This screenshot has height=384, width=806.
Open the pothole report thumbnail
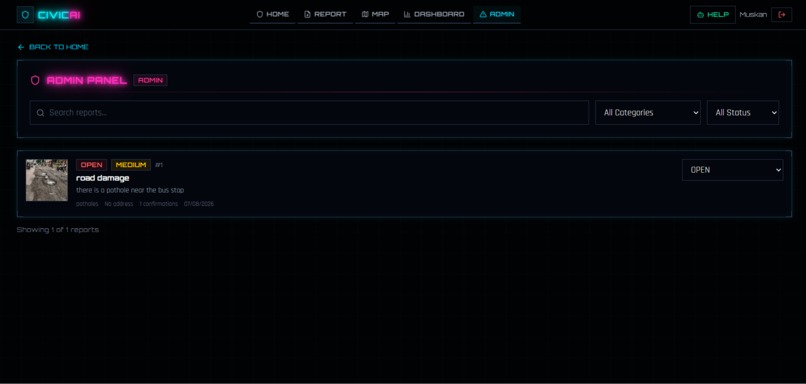click(47, 180)
